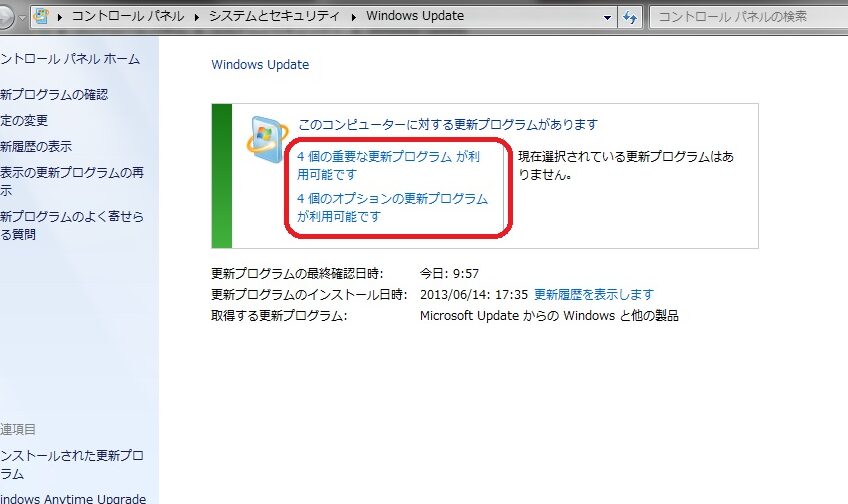Expand arrow after コントロール パネル breadcrumb
Viewport: 848px width, 504px height.
(x=197, y=17)
